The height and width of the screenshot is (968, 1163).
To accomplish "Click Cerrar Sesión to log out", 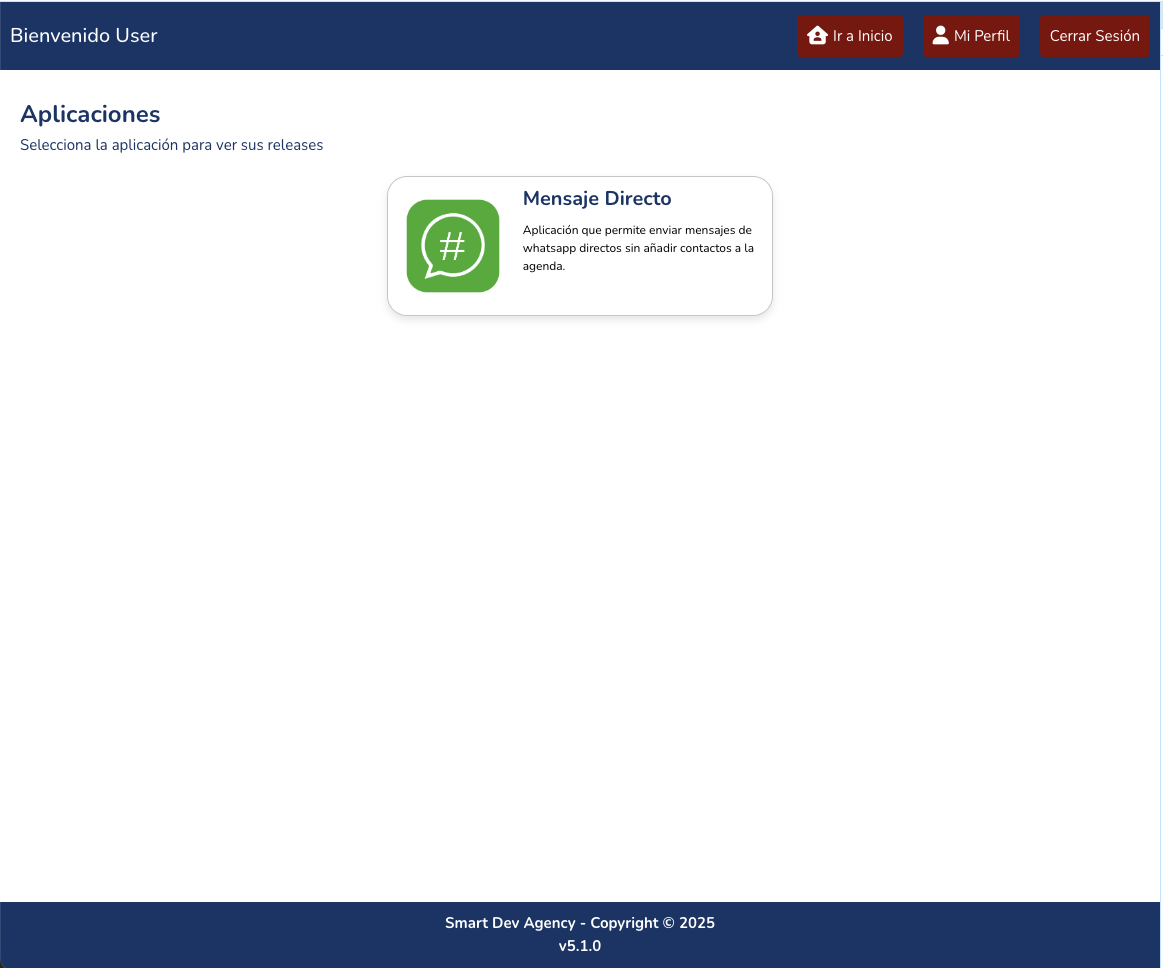I will 1094,35.
